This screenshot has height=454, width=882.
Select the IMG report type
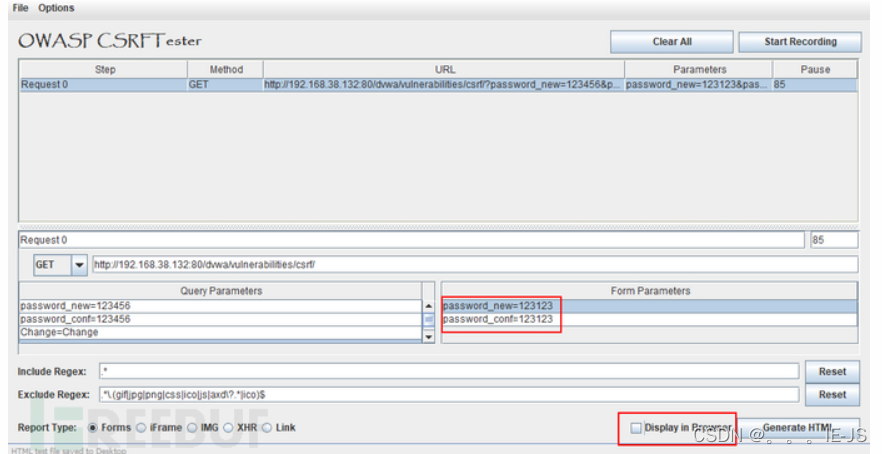192,428
